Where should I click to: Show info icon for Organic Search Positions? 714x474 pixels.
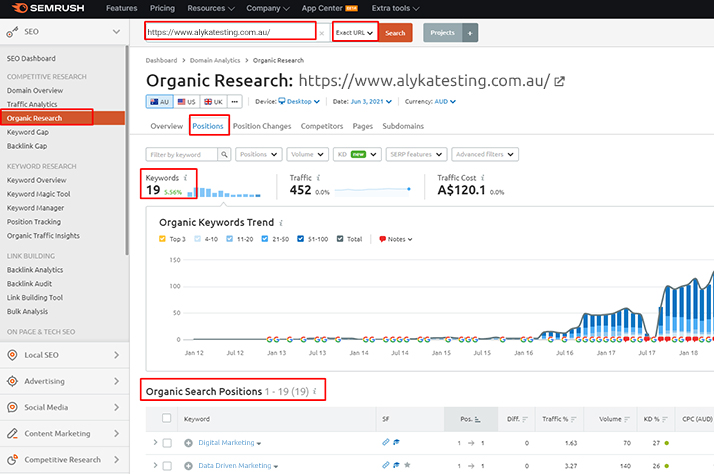(314, 391)
